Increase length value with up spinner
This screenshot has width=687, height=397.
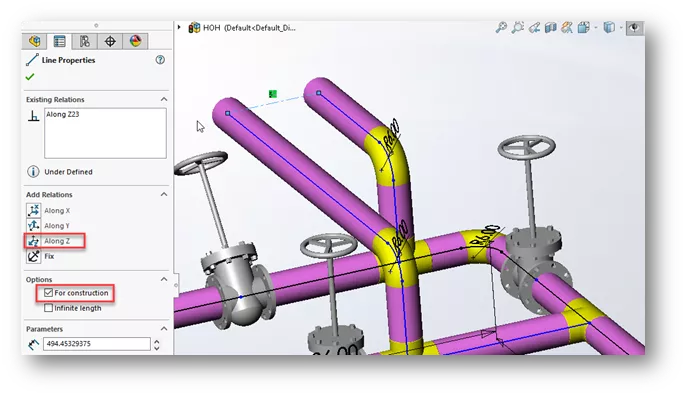157,341
